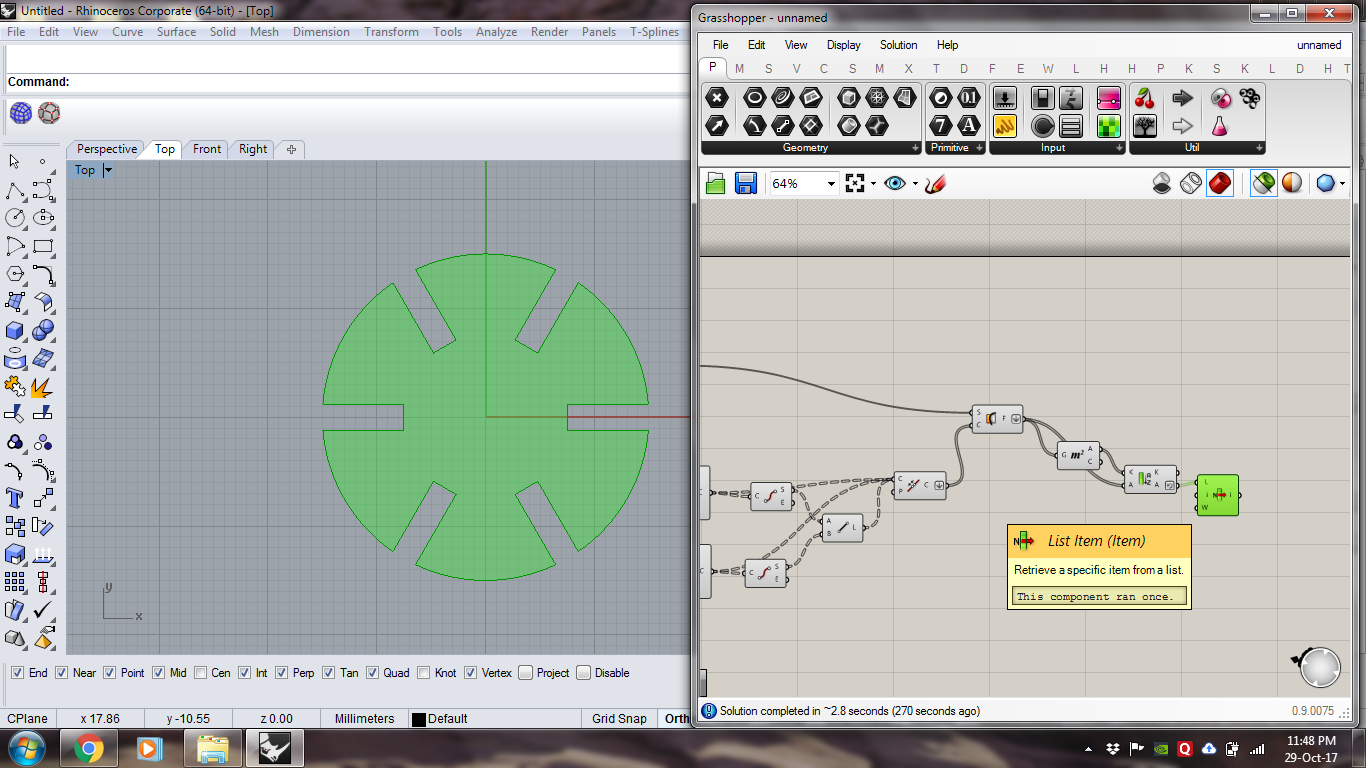
Task: Select the Area m² component on canvas
Action: pos(1078,455)
